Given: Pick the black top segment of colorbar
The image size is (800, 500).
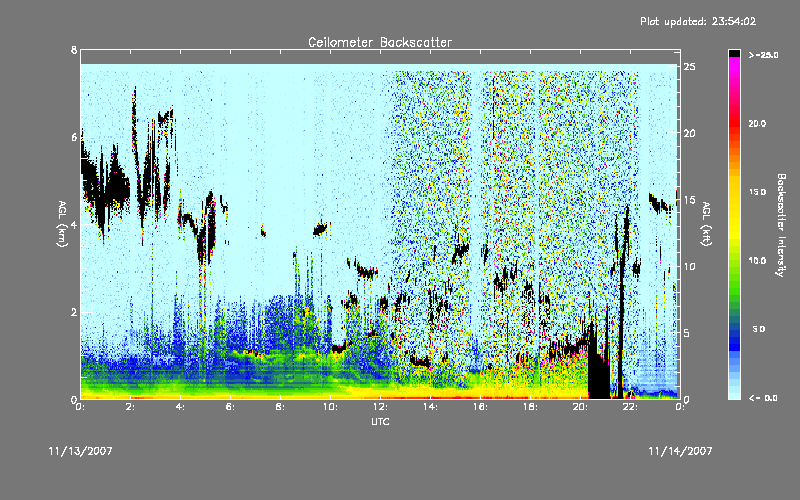Looking at the screenshot, I should pos(734,53).
